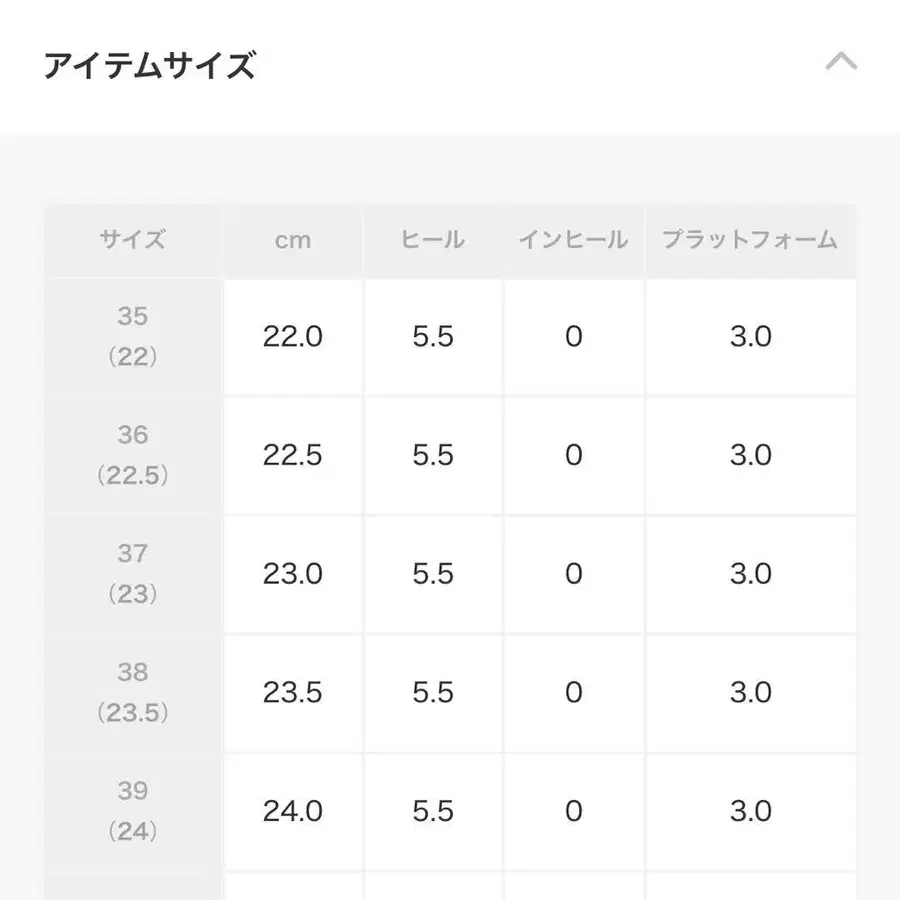Select size 38 (23.5) row label

[134, 691]
